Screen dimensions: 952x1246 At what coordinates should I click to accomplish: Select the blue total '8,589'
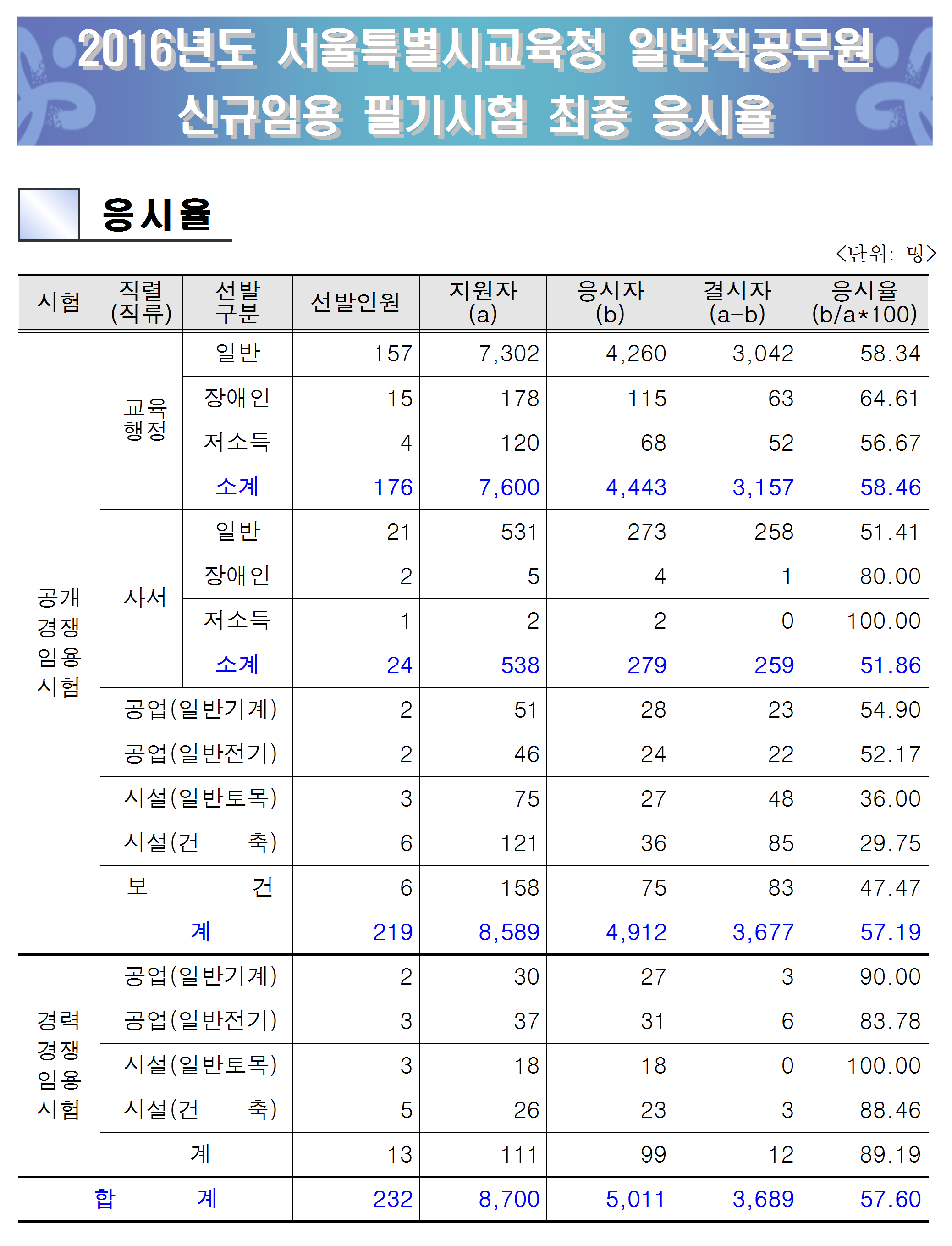point(509,932)
